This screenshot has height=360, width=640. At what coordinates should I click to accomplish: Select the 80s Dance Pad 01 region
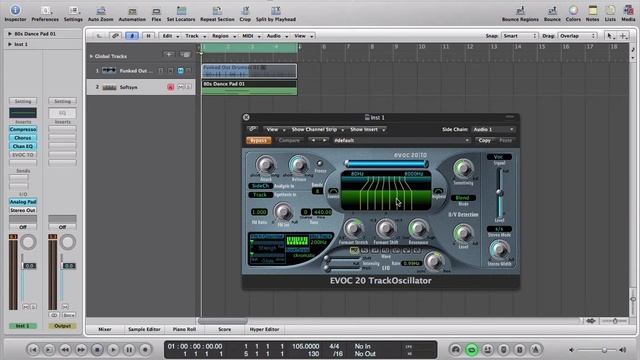[249, 87]
